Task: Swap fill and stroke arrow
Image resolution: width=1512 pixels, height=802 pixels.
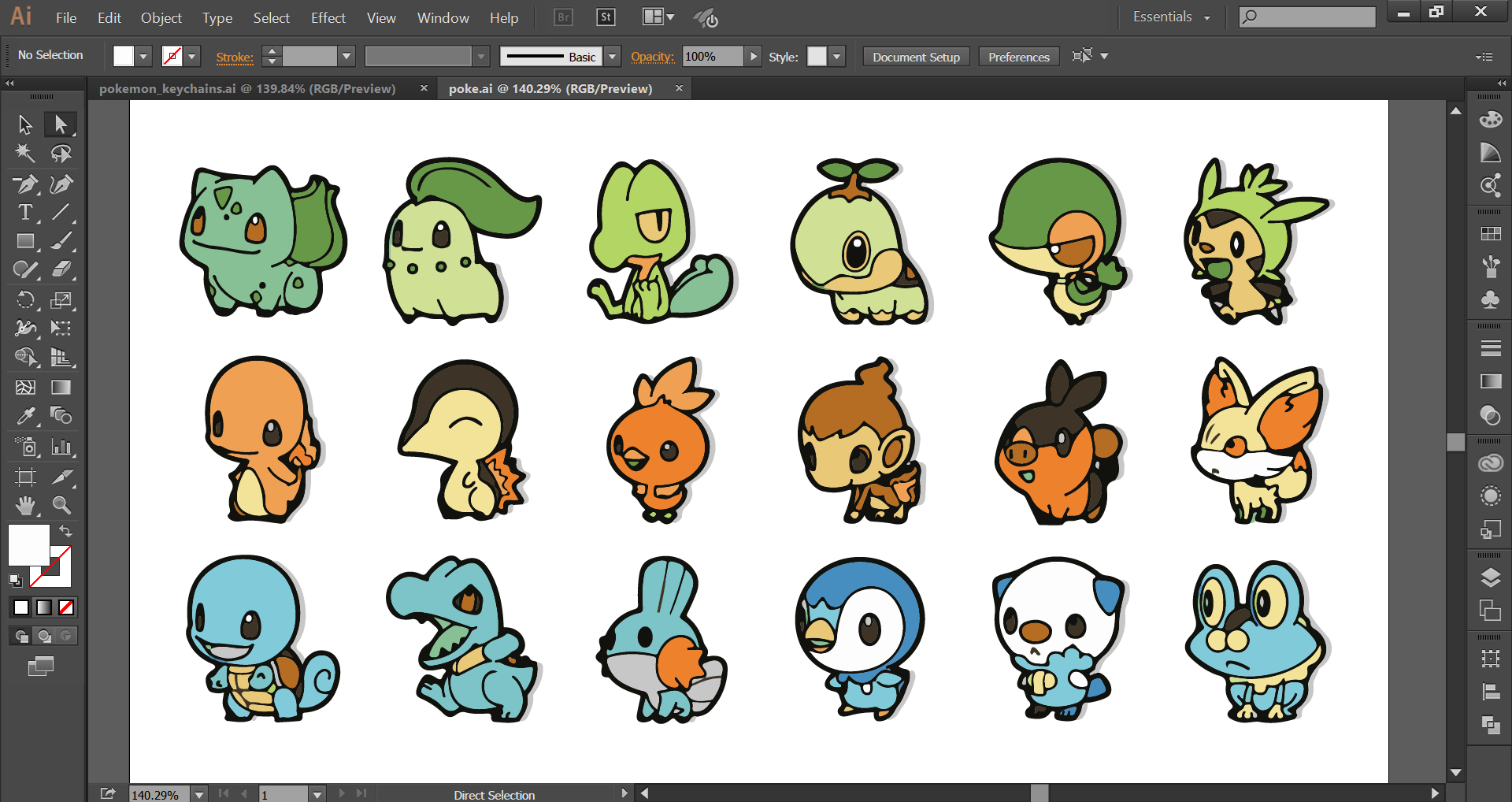Action: [66, 531]
